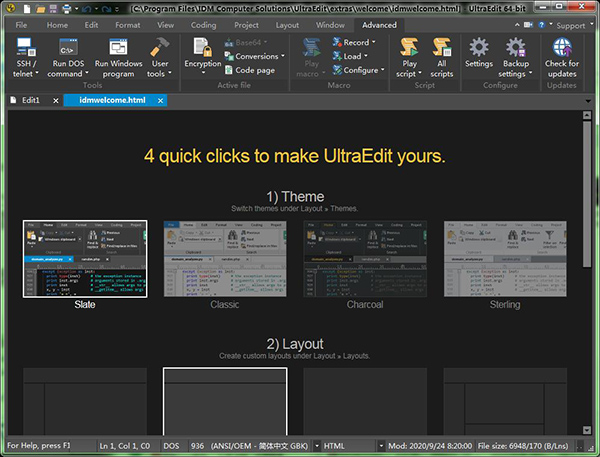Click the Encryption file icon

pos(202,47)
